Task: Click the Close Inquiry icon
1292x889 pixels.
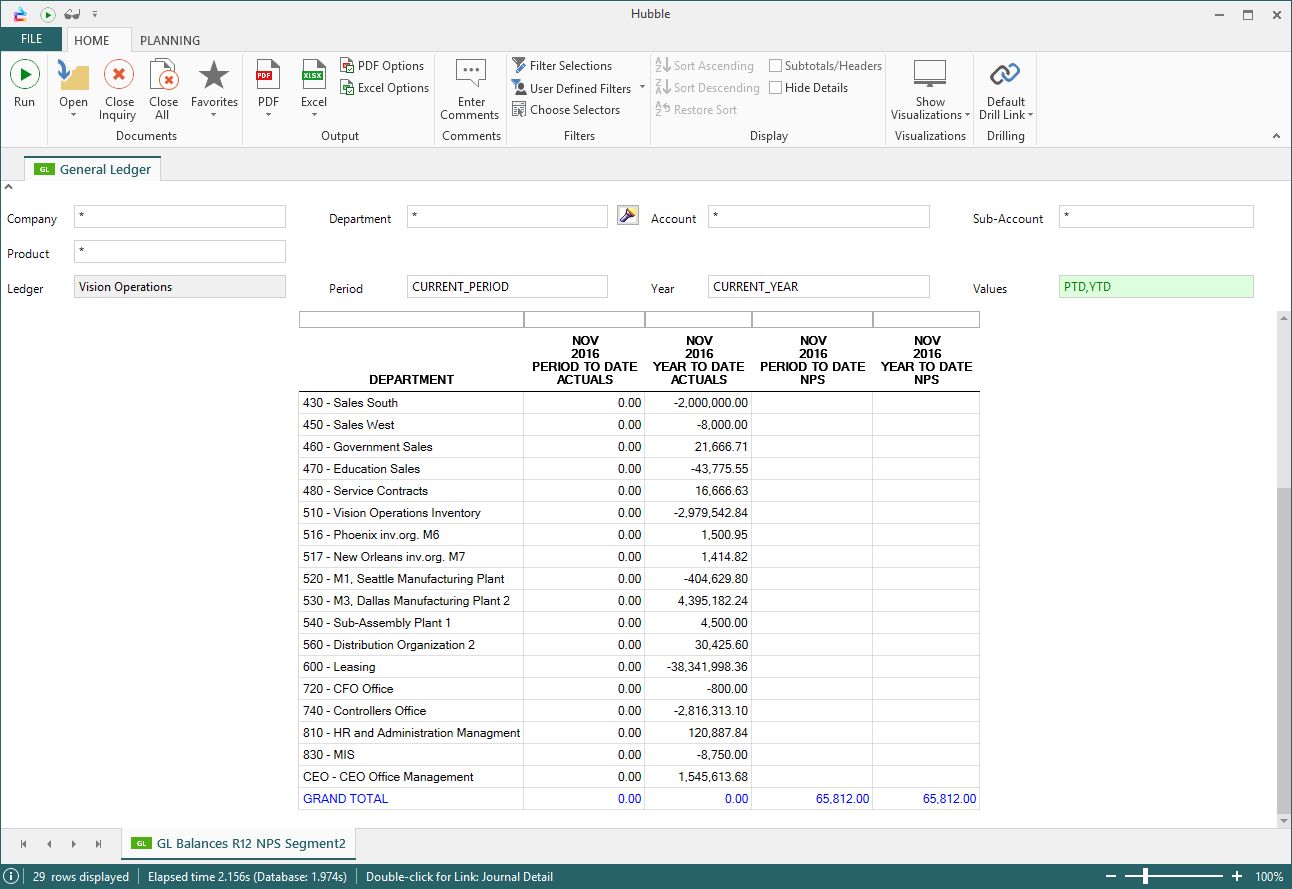Action: [118, 76]
